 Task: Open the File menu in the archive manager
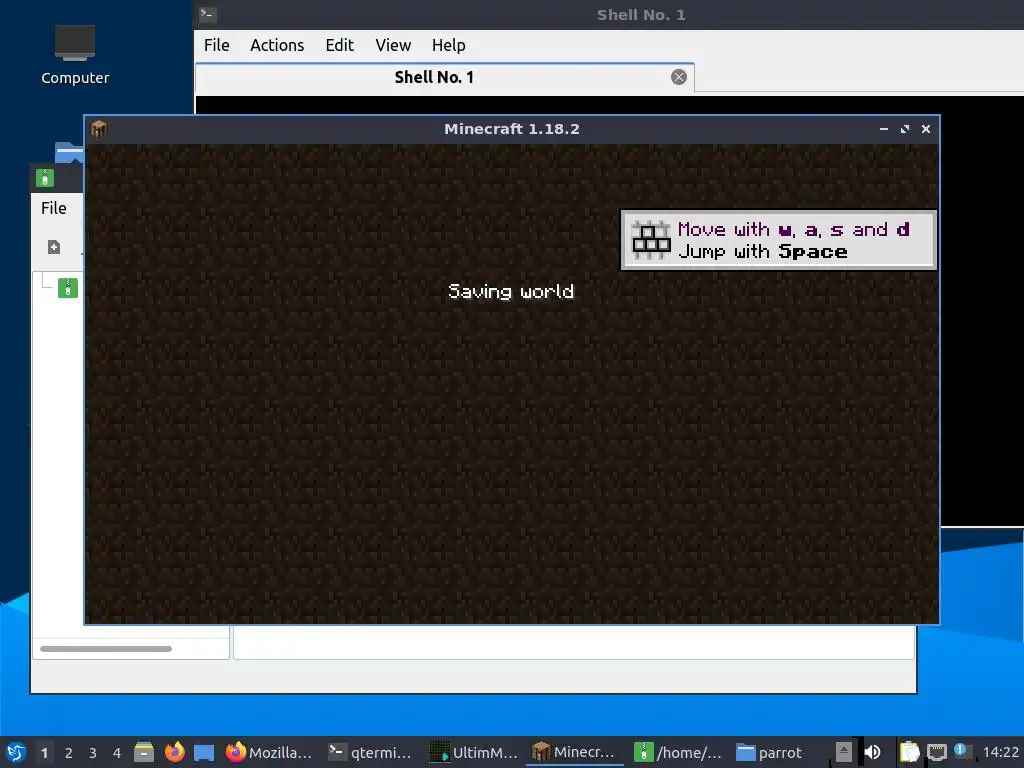(54, 208)
